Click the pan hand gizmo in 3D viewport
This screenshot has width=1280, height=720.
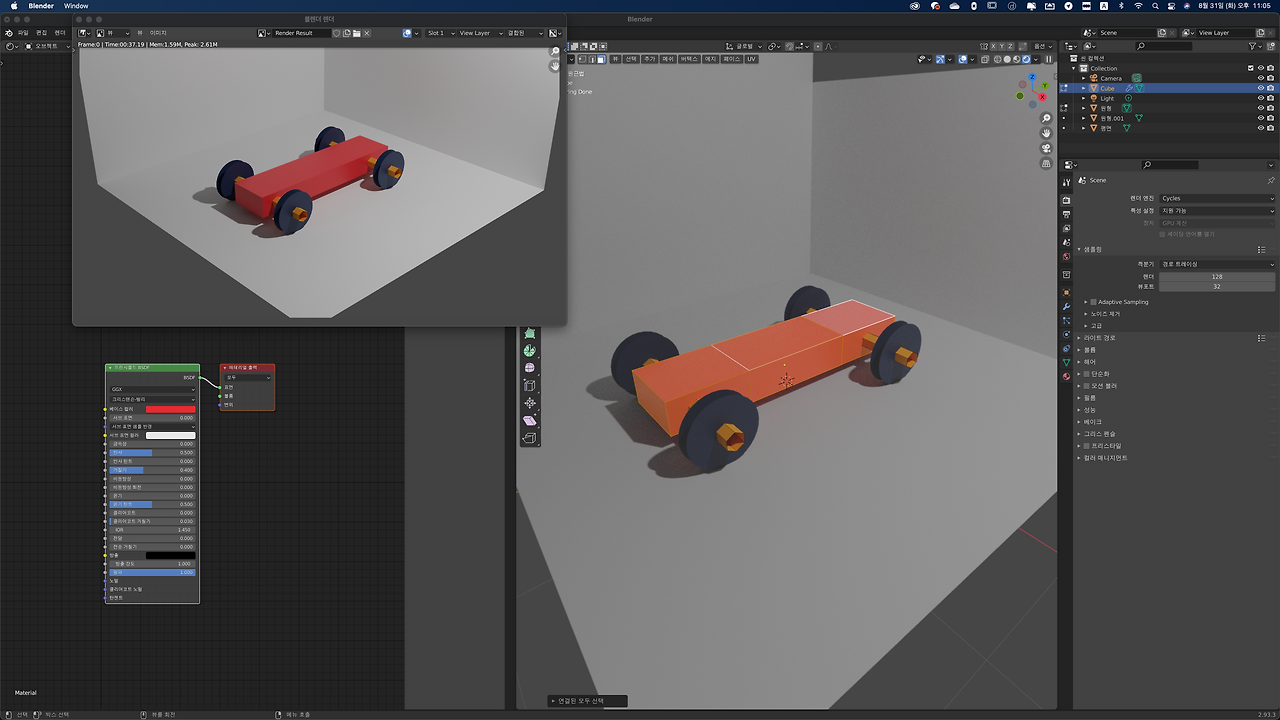[x=1046, y=133]
